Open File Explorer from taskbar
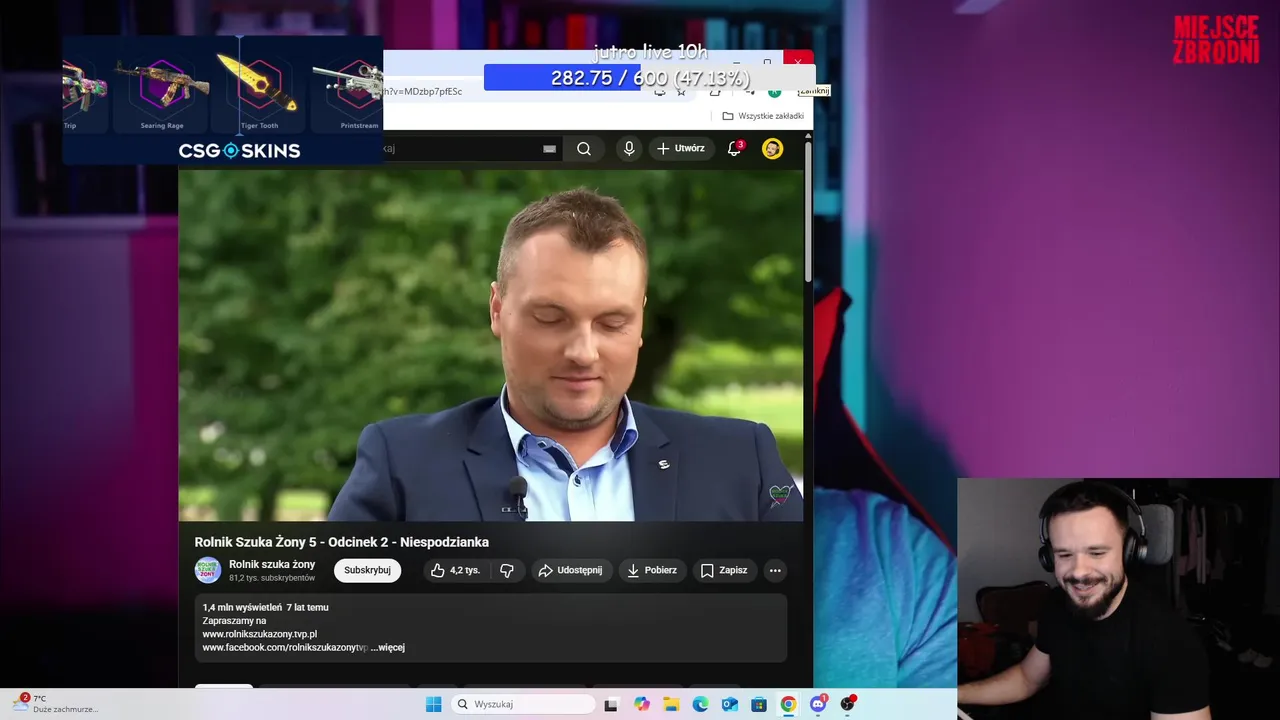The width and height of the screenshot is (1280, 720). pos(671,704)
